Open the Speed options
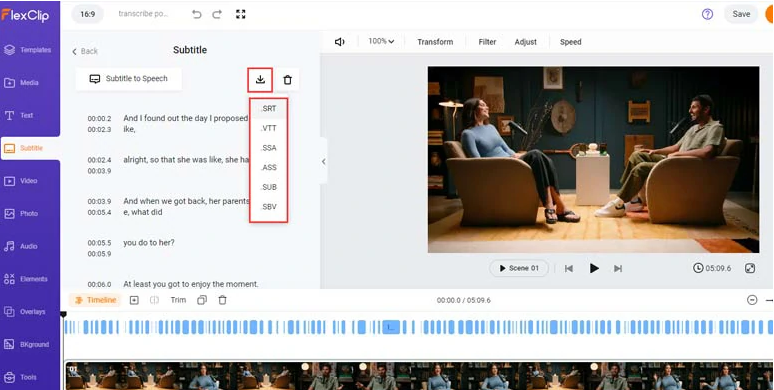The height and width of the screenshot is (390, 774). tap(570, 42)
